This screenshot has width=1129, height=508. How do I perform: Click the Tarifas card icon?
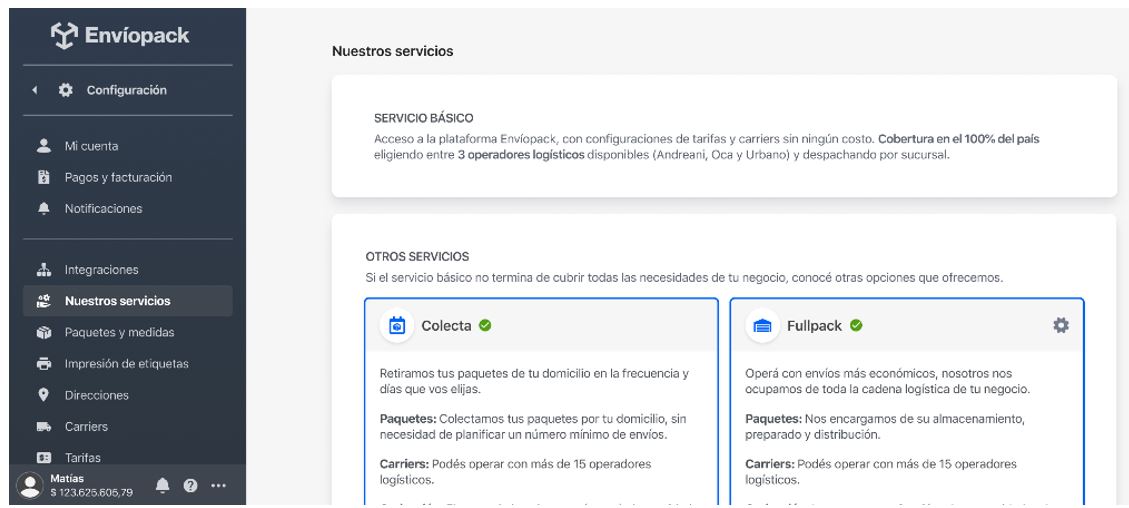click(x=44, y=458)
